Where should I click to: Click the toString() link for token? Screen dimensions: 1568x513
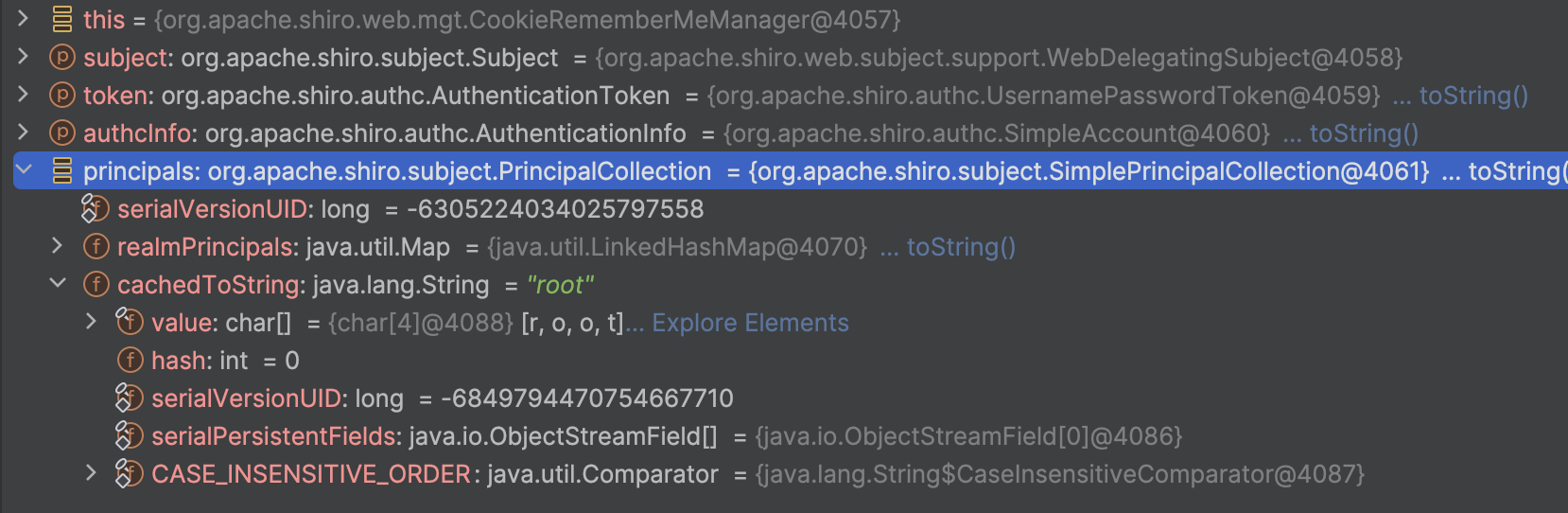pyautogui.click(x=1473, y=96)
